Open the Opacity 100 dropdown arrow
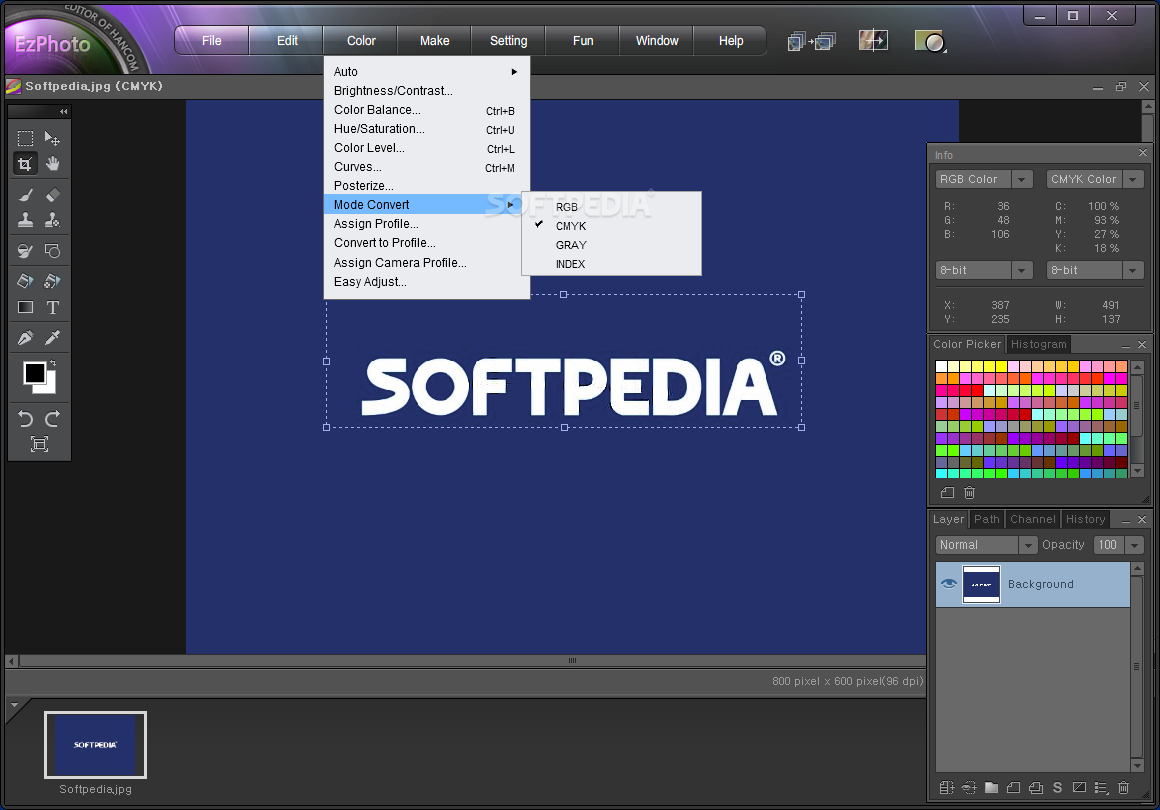This screenshot has width=1160, height=810. [x=1133, y=545]
